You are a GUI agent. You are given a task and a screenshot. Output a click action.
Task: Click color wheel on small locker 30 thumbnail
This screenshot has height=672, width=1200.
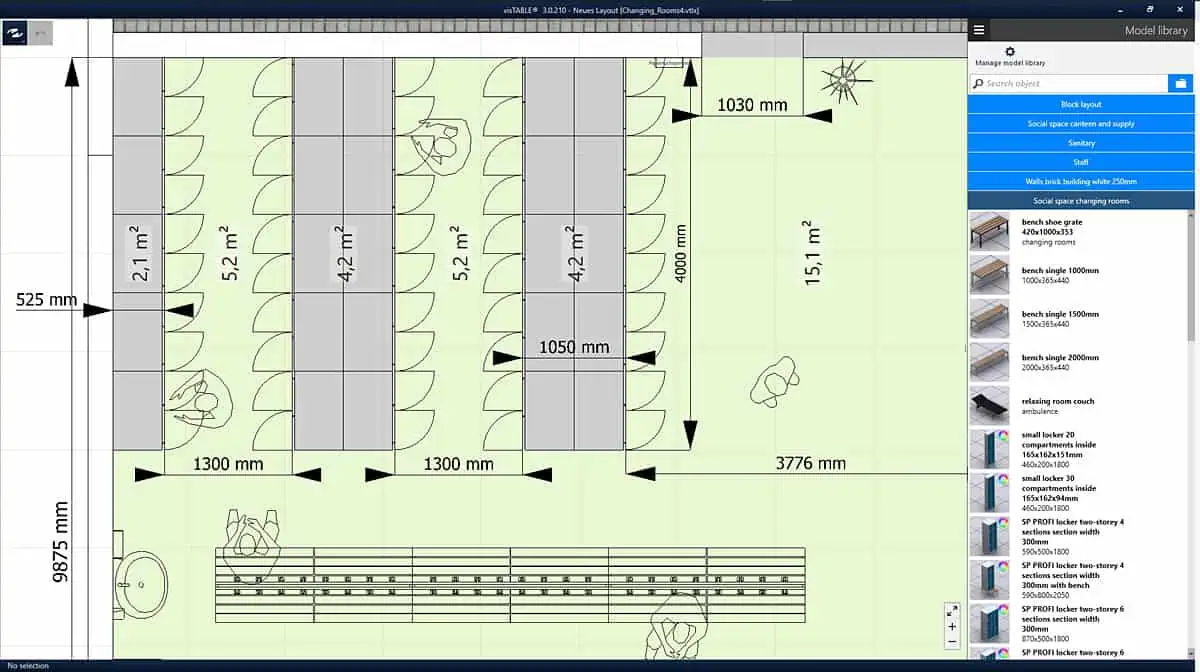1002,479
